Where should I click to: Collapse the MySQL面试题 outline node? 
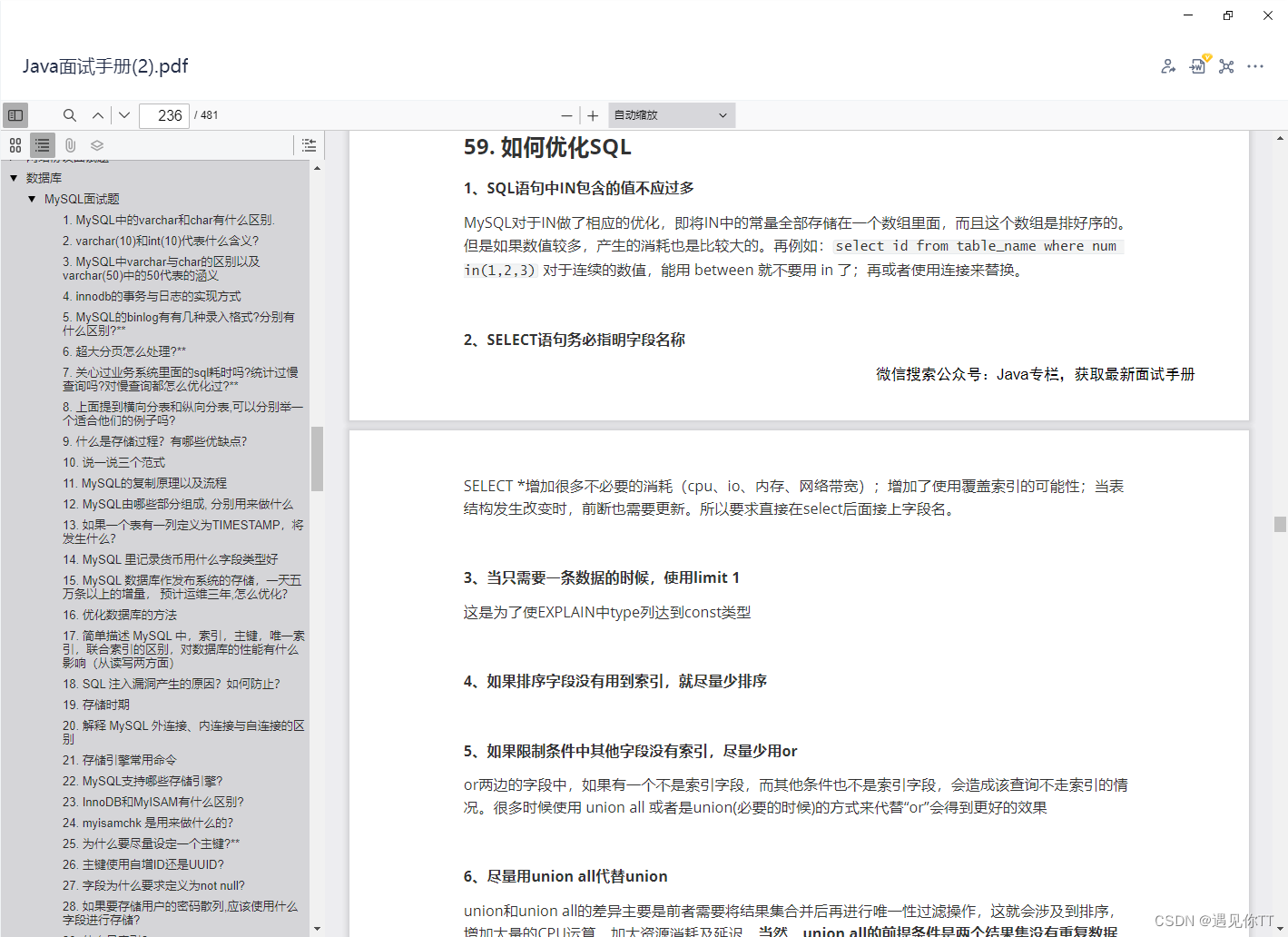(x=32, y=199)
